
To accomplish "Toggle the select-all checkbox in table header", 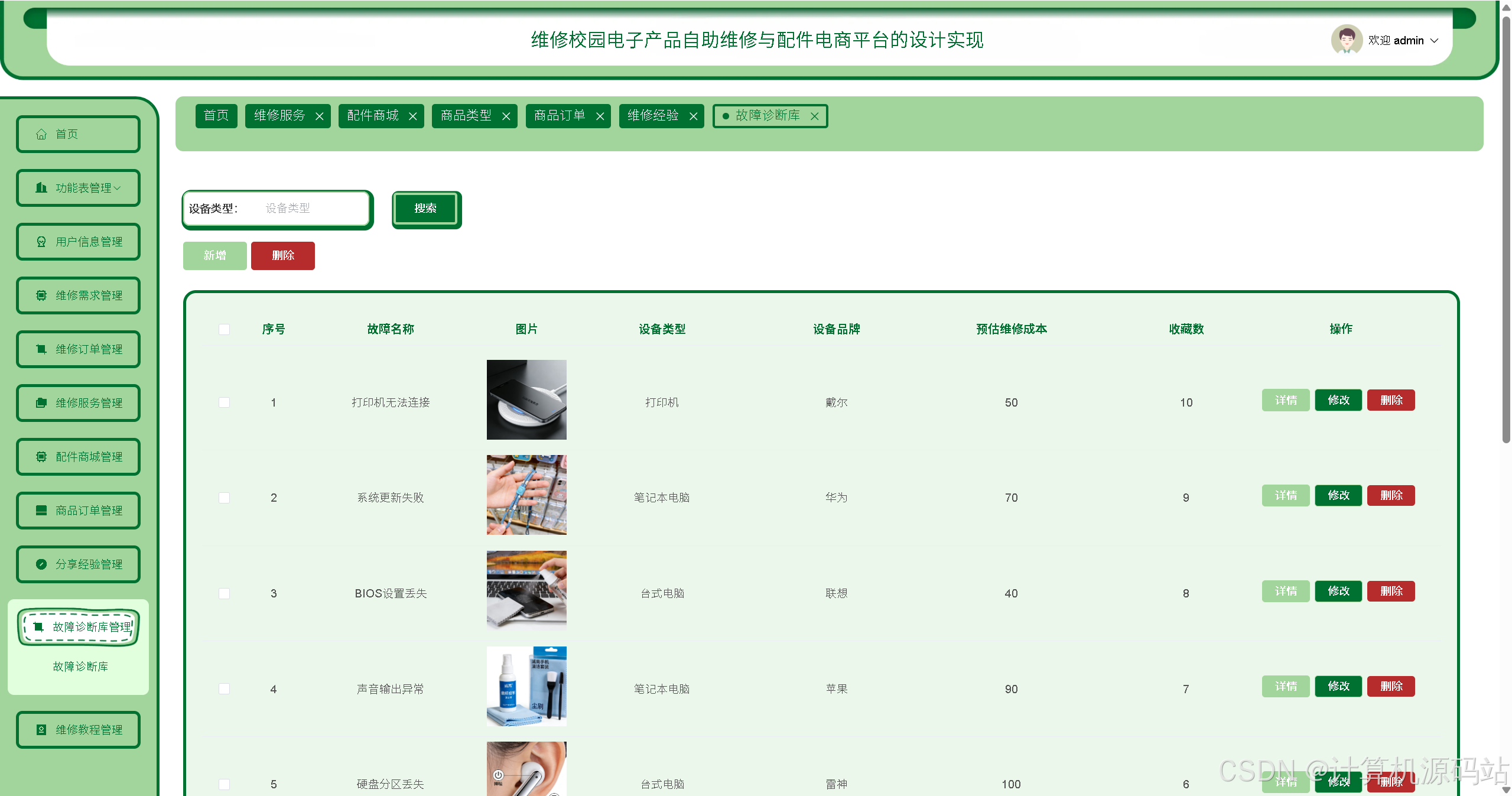I will click(x=225, y=330).
